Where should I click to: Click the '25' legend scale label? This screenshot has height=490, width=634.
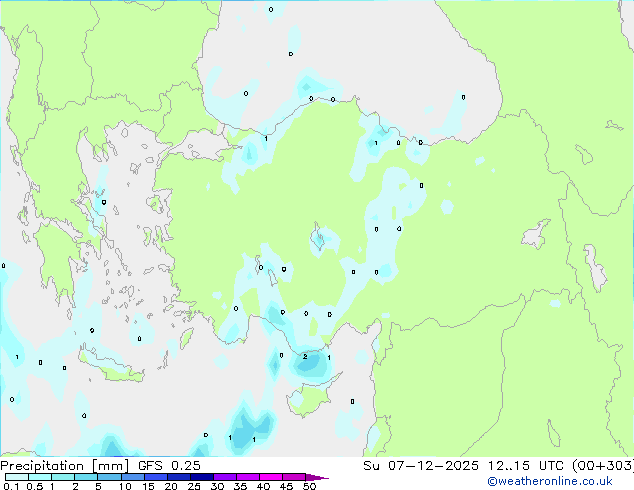pos(194,486)
